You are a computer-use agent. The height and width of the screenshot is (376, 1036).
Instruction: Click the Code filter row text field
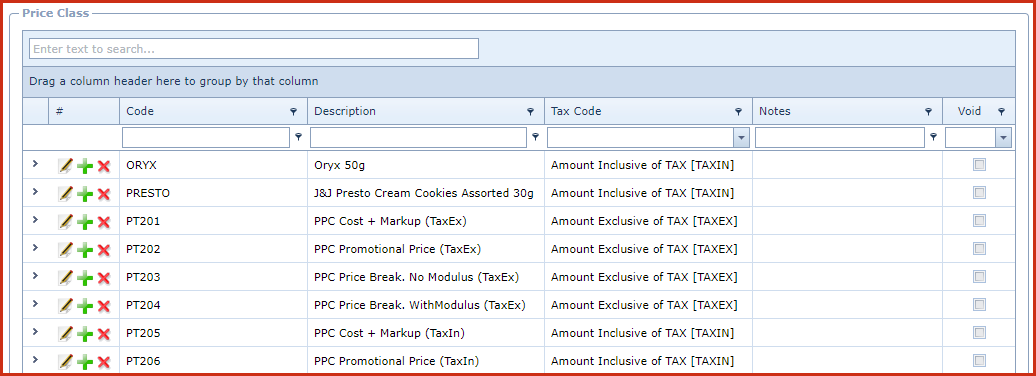[206, 137]
